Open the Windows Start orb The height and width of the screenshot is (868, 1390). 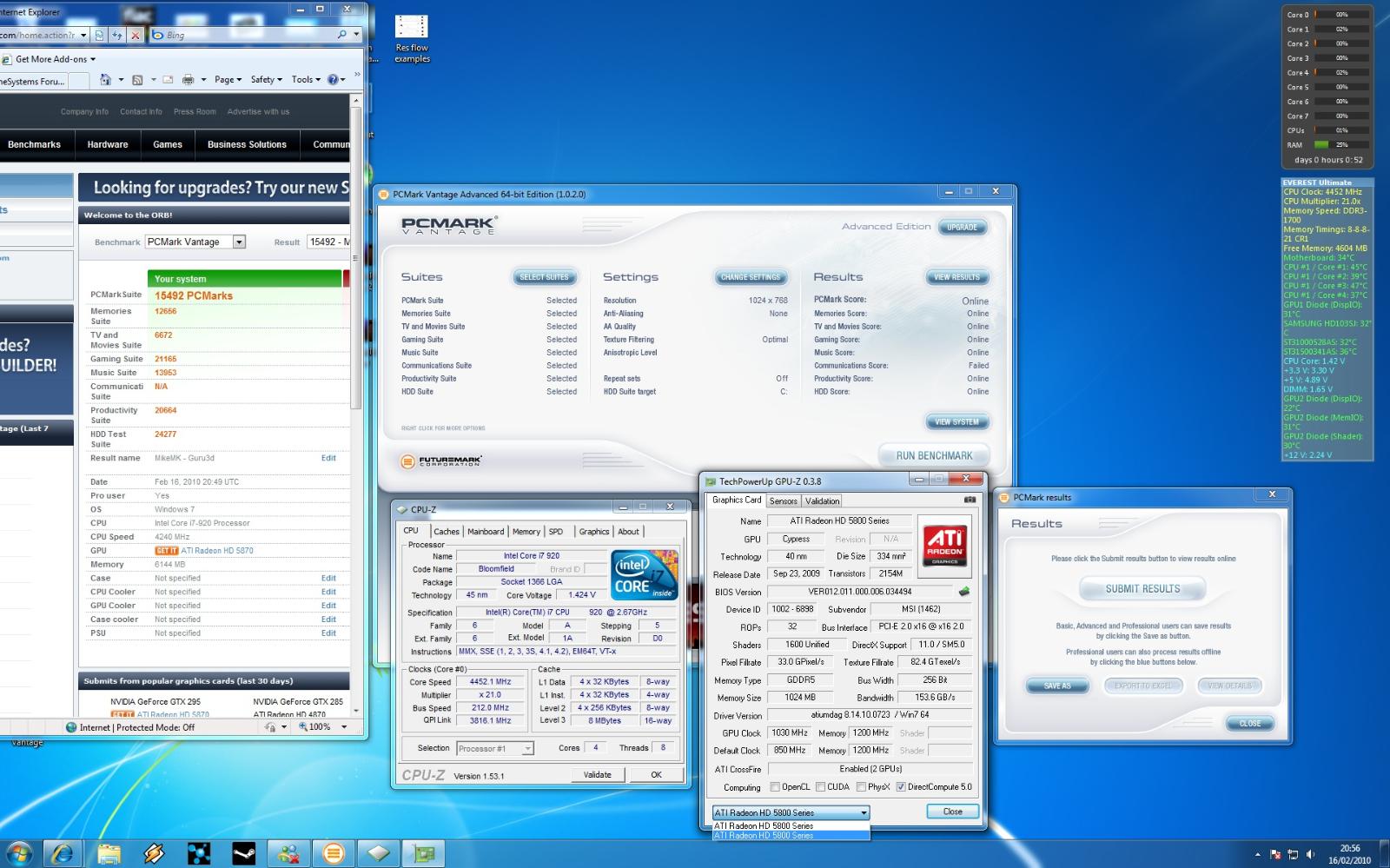[x=18, y=853]
